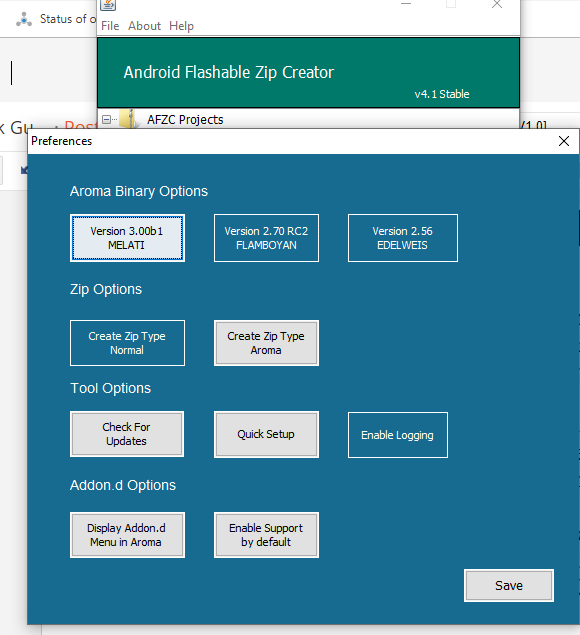This screenshot has height=635, width=580.
Task: Open the About menu
Action: point(144,26)
